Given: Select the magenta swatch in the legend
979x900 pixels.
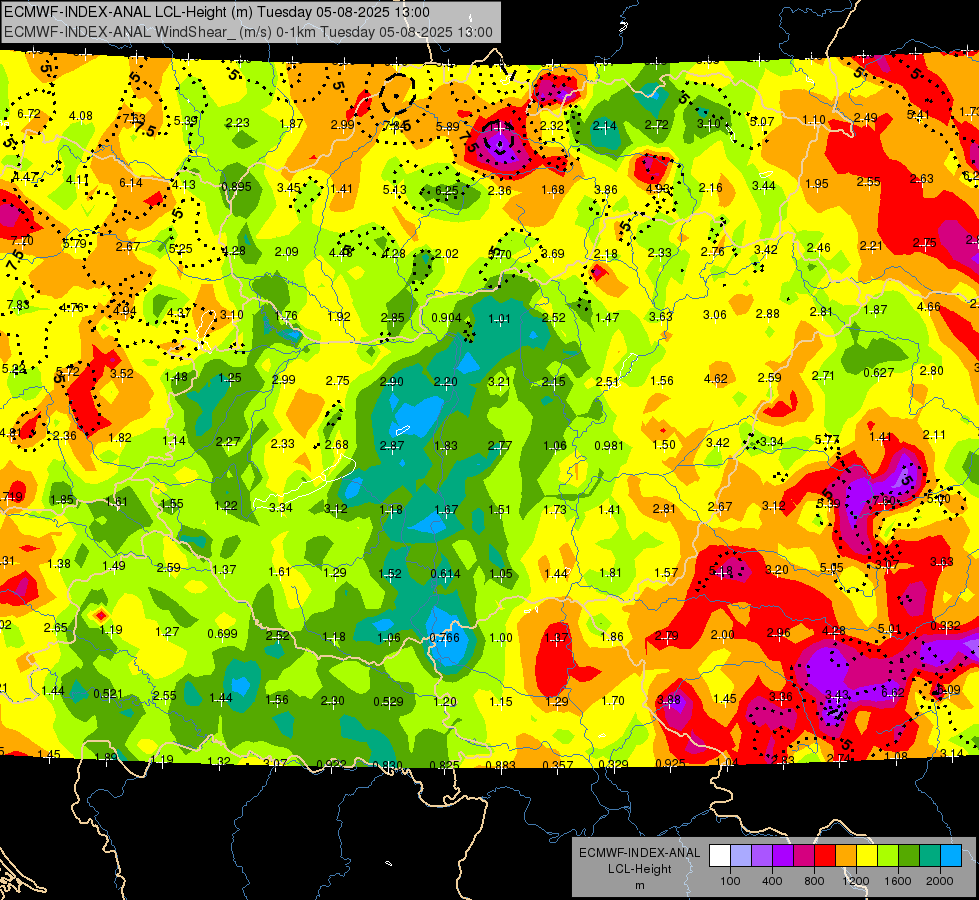Looking at the screenshot, I should pyautogui.click(x=804, y=856).
